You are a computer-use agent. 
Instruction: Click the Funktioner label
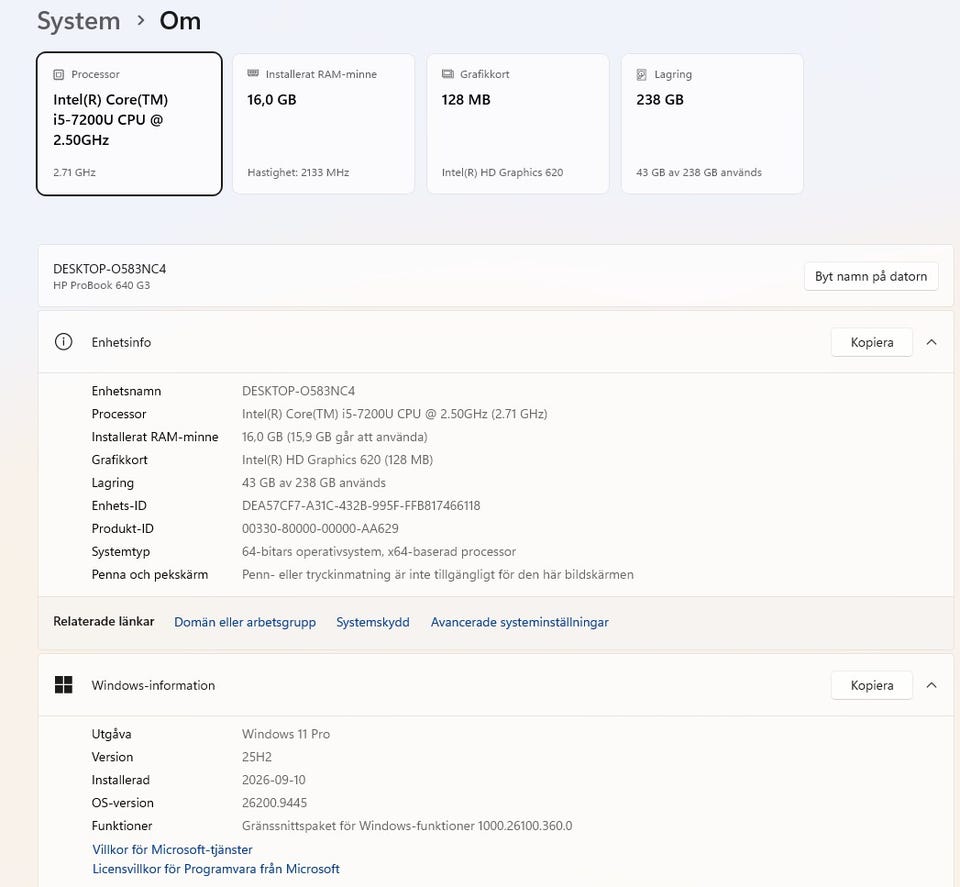(122, 825)
